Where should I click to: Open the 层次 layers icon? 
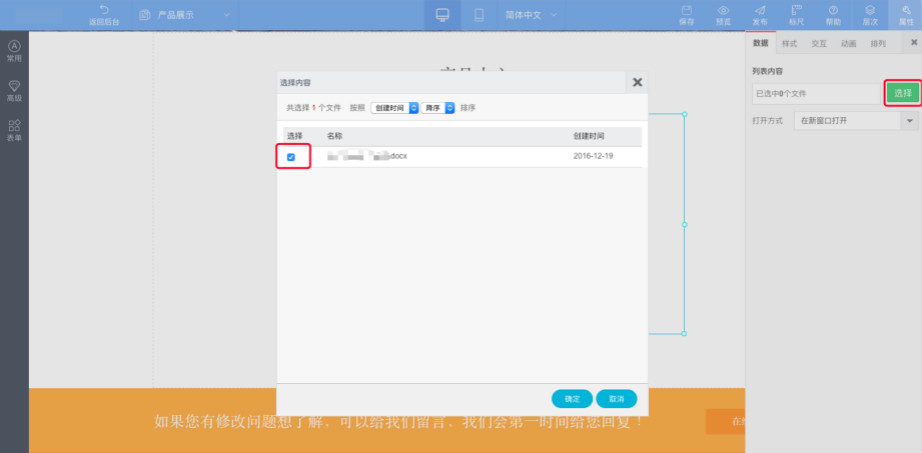(x=870, y=10)
